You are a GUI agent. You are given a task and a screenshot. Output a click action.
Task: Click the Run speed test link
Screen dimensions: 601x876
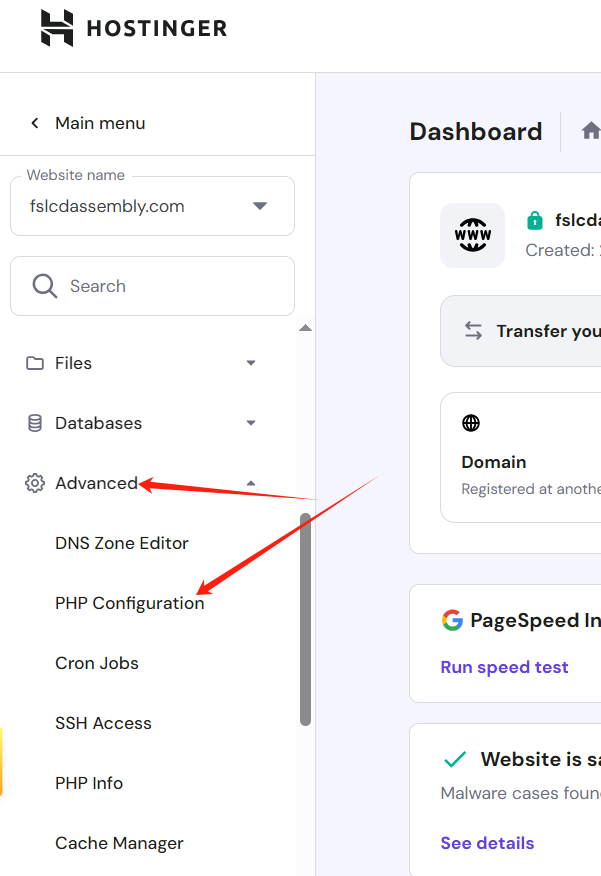tap(504, 667)
